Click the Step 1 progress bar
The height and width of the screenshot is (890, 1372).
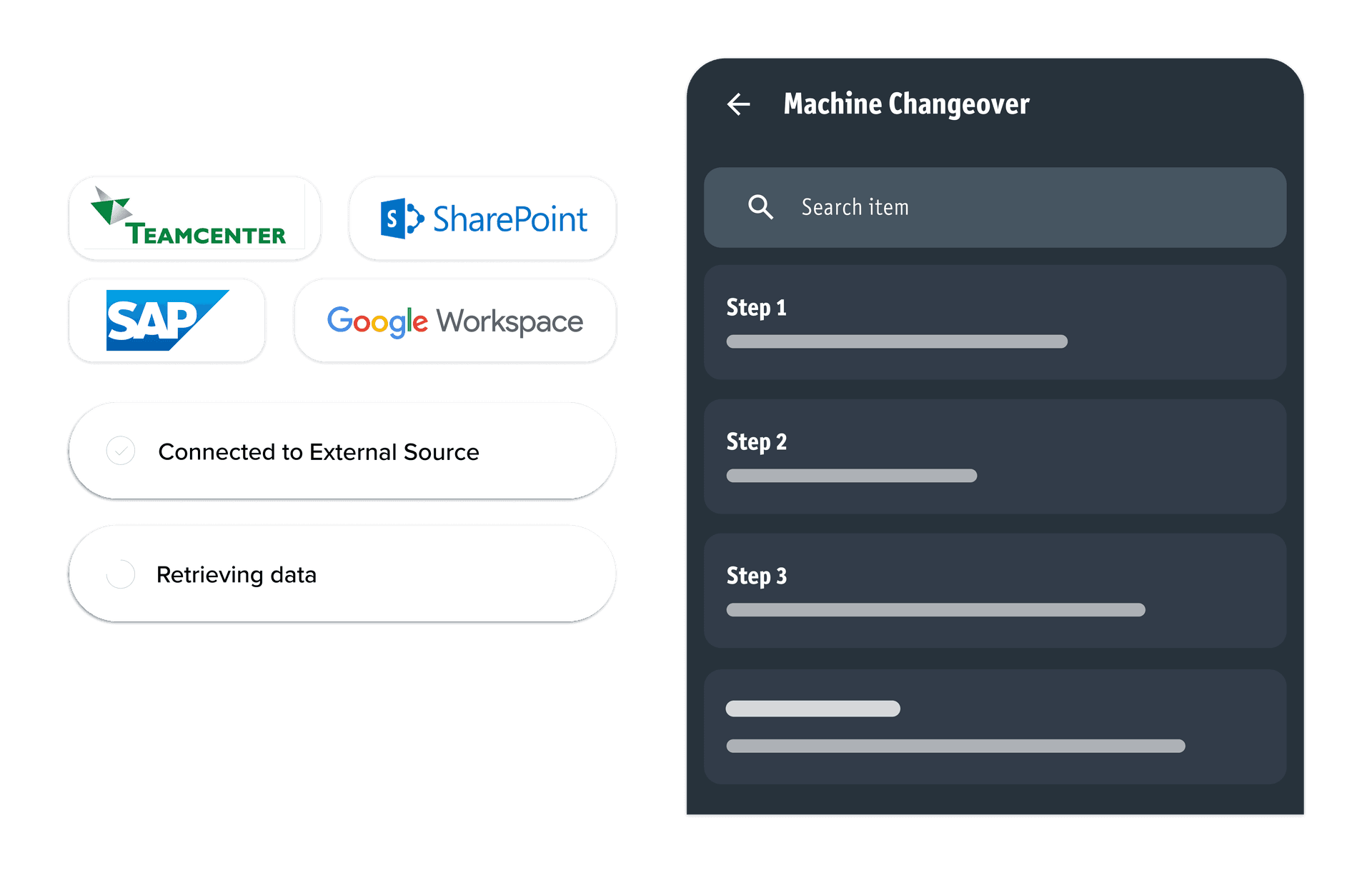click(x=897, y=341)
